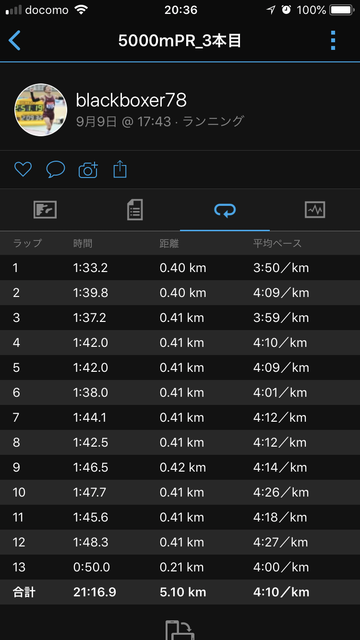The height and width of the screenshot is (640, 360).
Task: Tap the 平均ペース column header
Action: point(277,244)
